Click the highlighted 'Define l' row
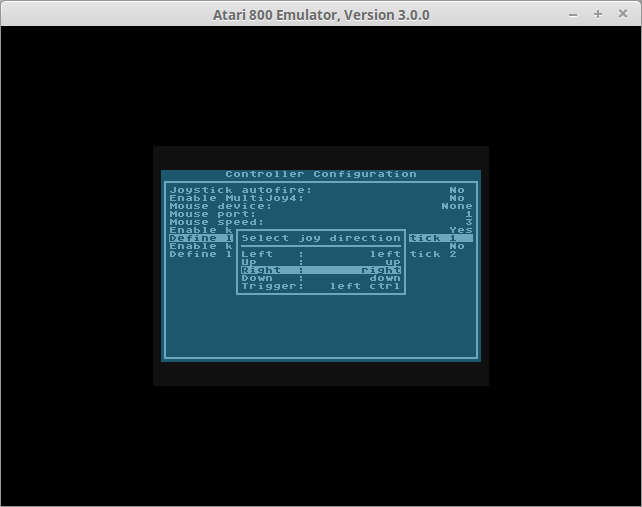Screen dimensions: 642x507 [201, 238]
